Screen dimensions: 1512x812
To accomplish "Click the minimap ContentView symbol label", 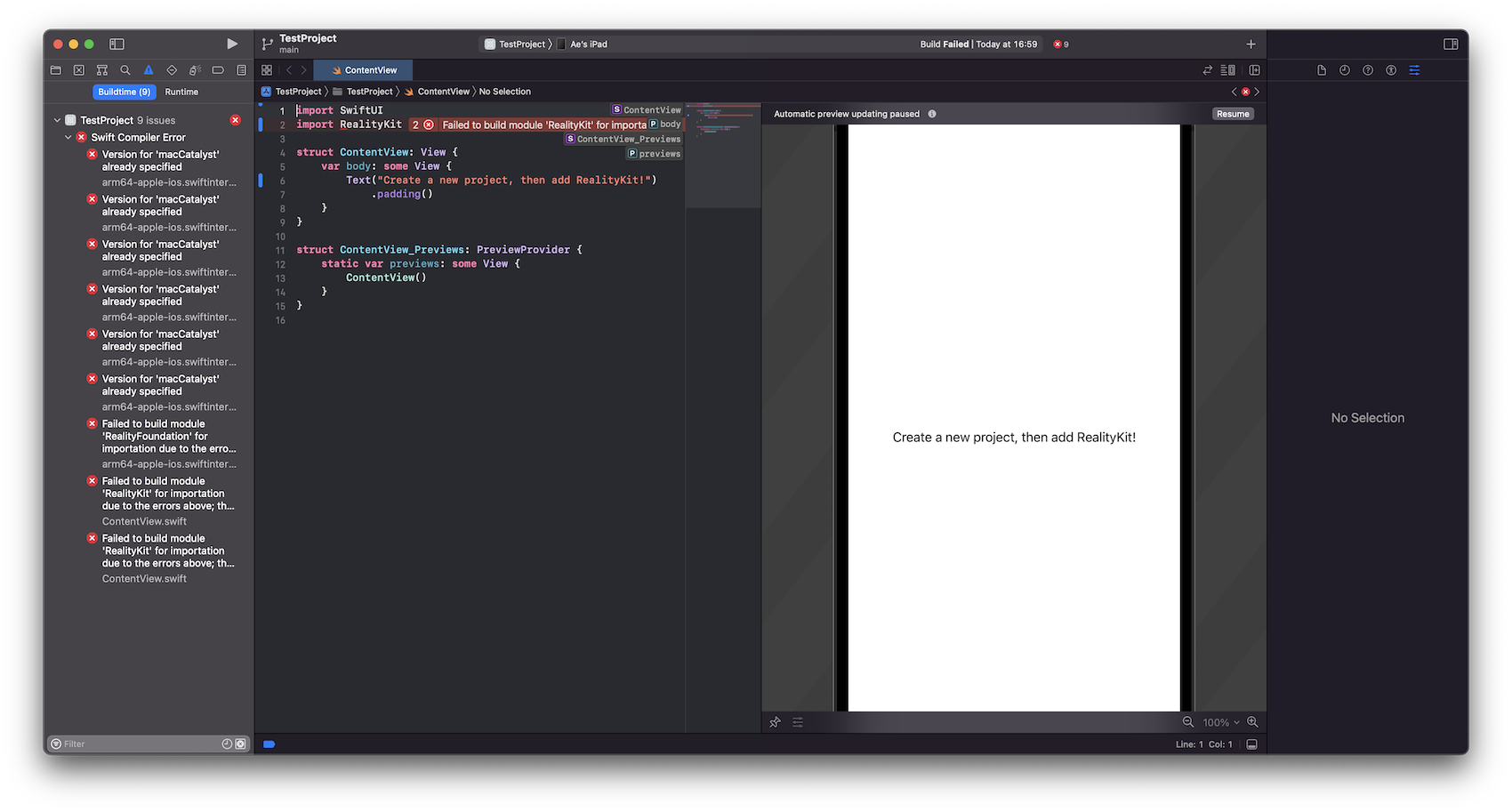I will [x=647, y=110].
